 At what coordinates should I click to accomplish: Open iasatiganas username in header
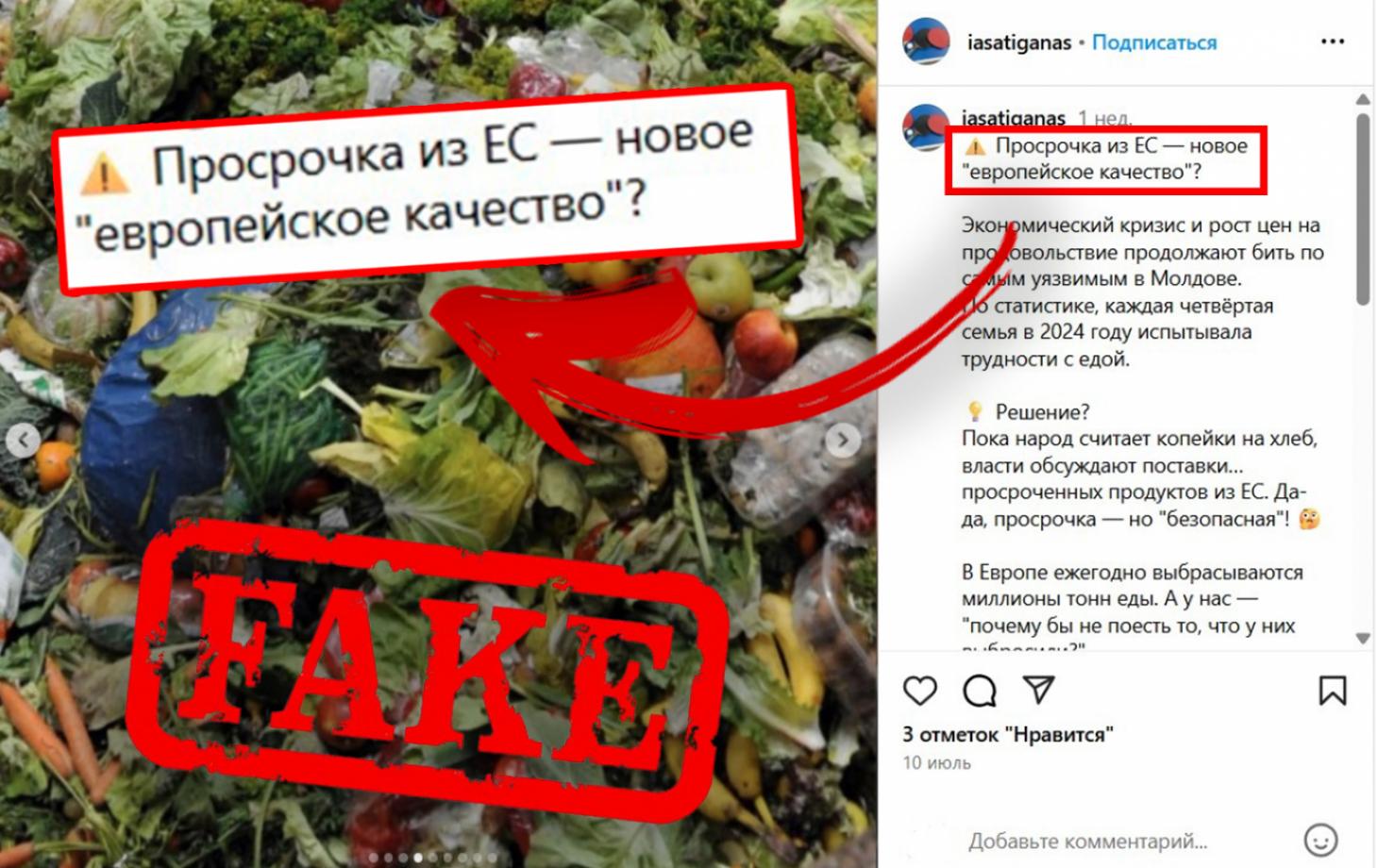[x=1018, y=42]
